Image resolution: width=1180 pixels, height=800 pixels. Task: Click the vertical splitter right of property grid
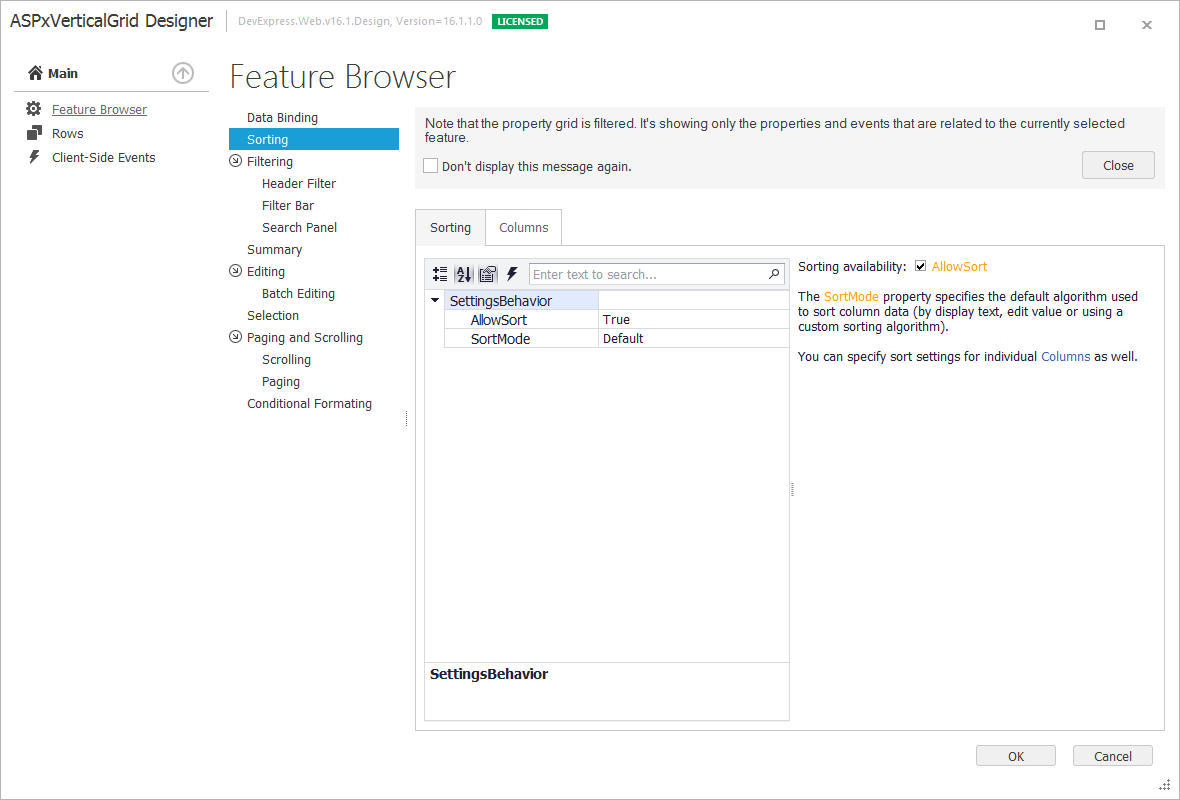click(x=792, y=489)
